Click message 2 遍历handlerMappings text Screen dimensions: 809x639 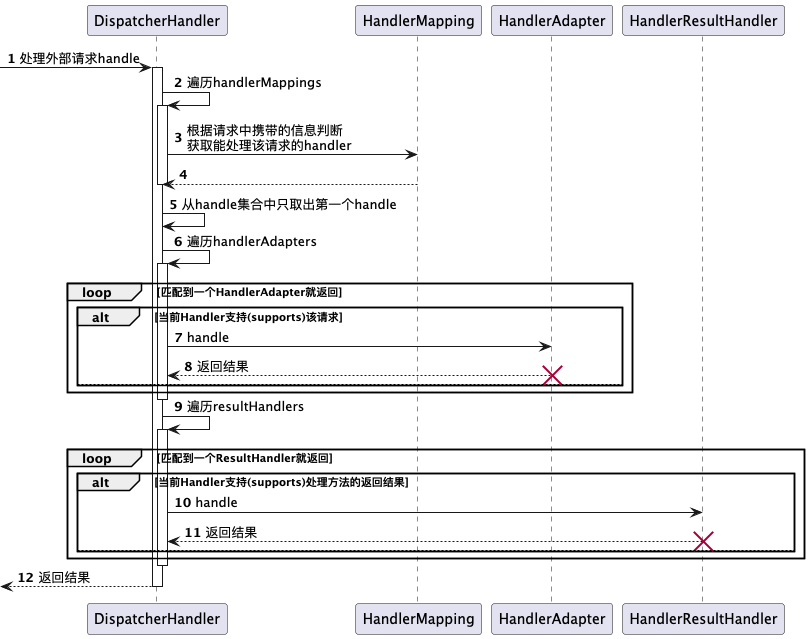(248, 83)
